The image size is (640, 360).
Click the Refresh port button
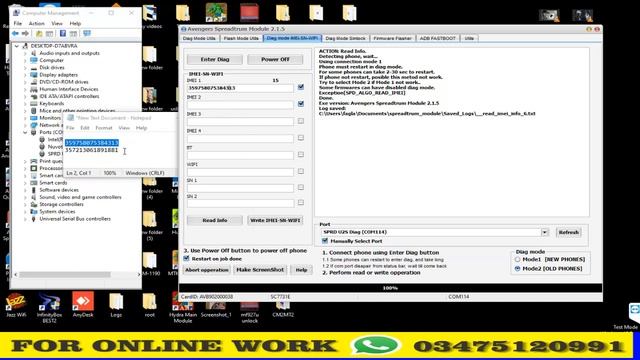pos(569,232)
